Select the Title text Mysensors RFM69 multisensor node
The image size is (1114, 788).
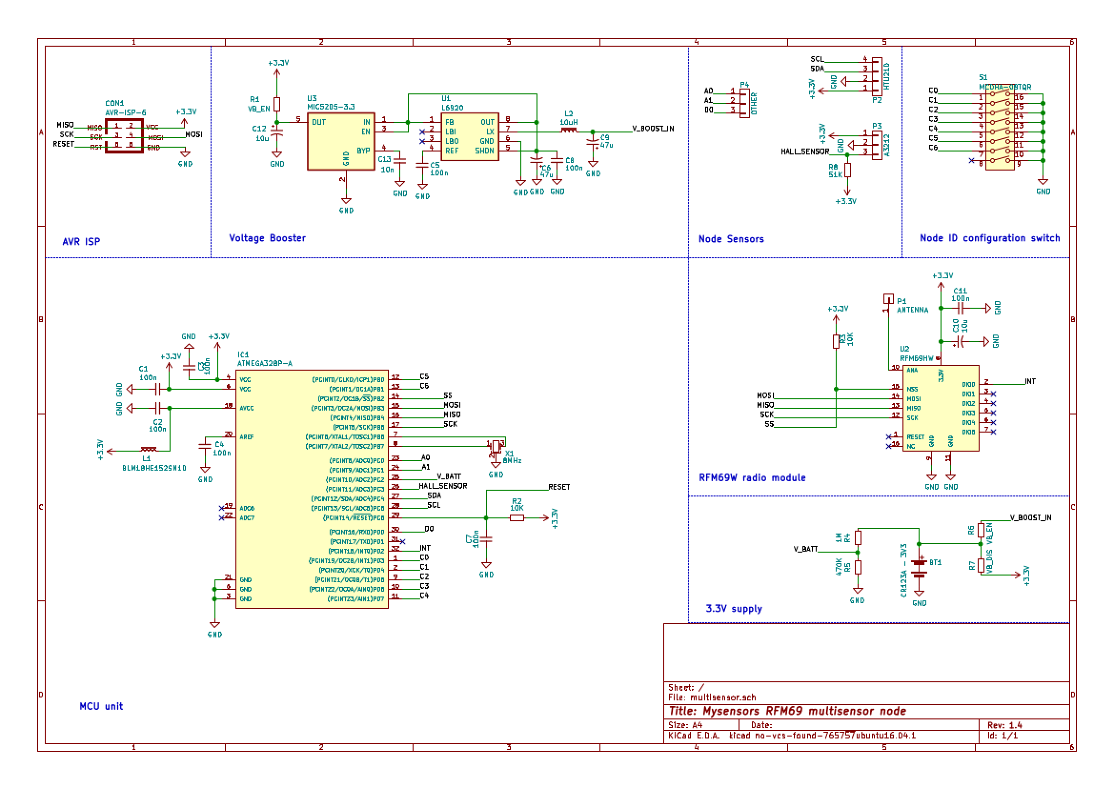point(790,710)
